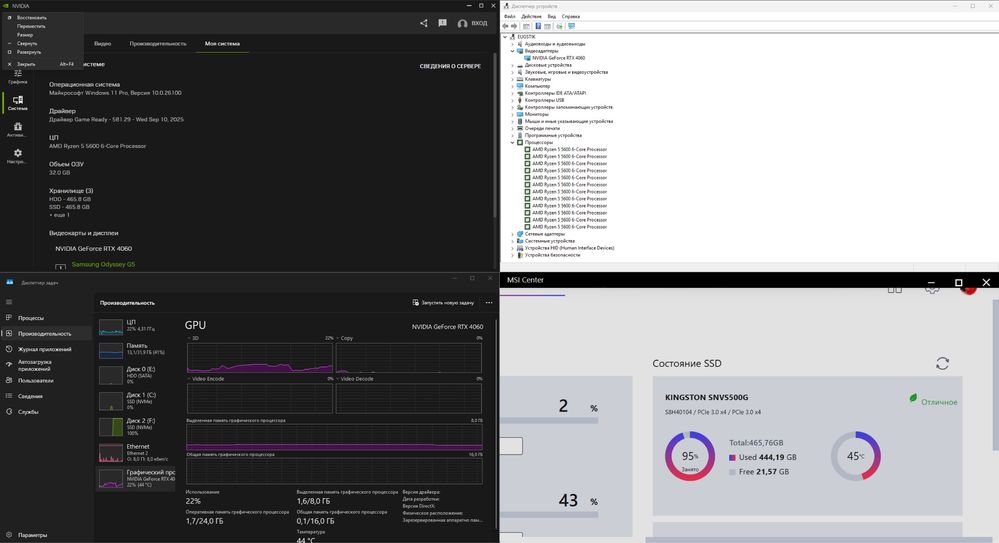Choose Свернуть in window system menu
This screenshot has width=999, height=543.
point(42,43)
